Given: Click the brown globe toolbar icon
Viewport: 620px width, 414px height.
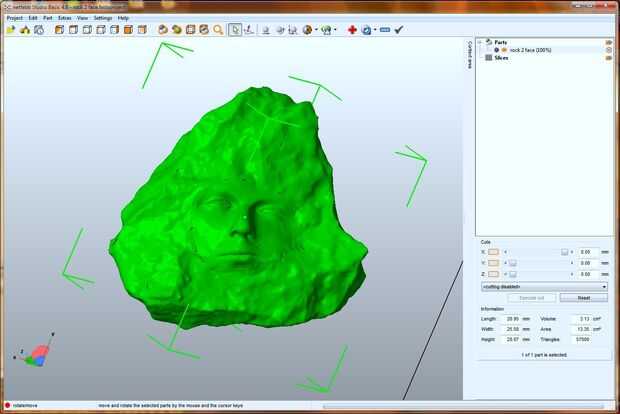Looking at the screenshot, I should click(x=307, y=30).
